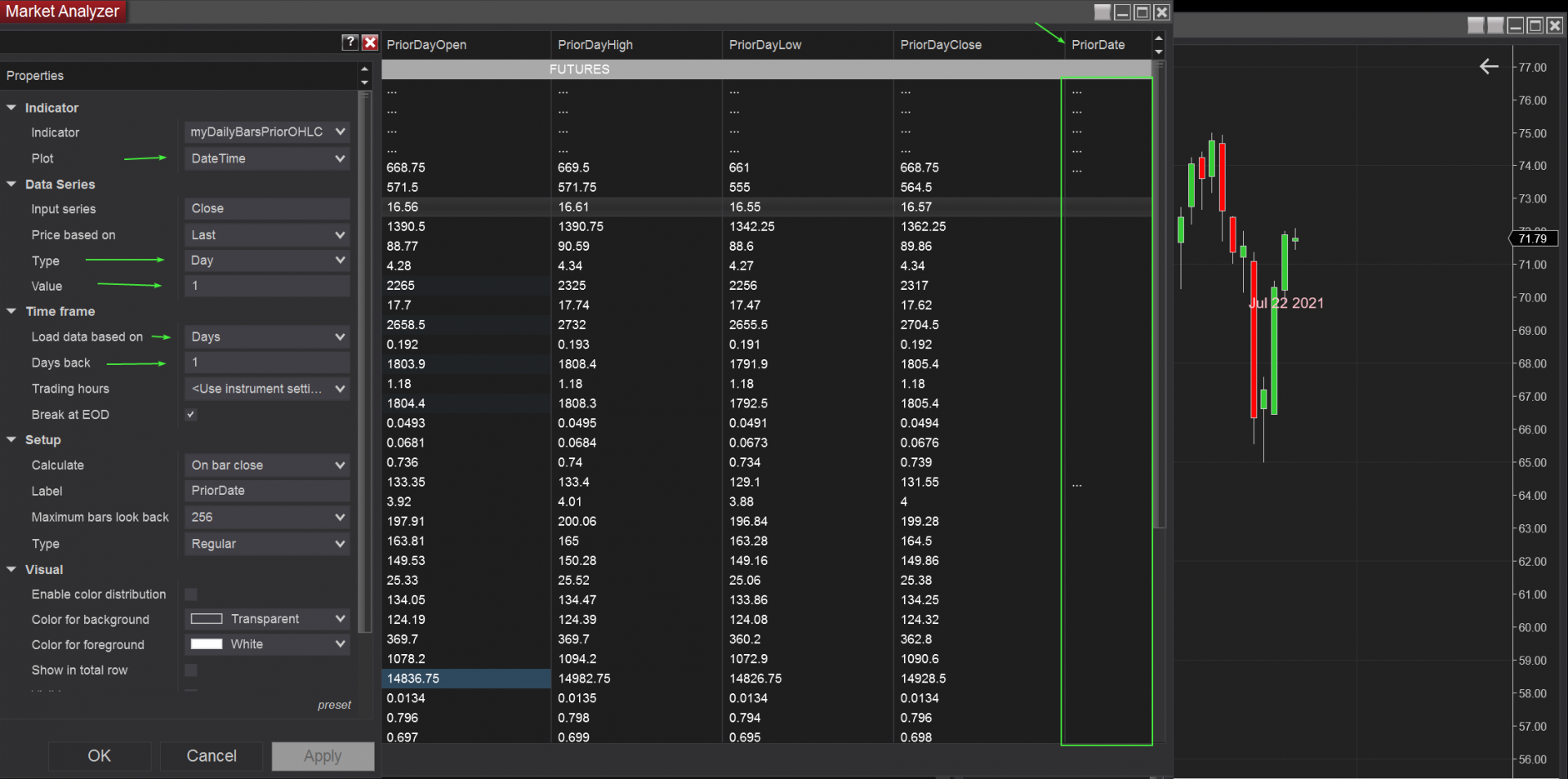Open the Price based on dropdown
The height and width of the screenshot is (779, 1568).
tap(267, 235)
